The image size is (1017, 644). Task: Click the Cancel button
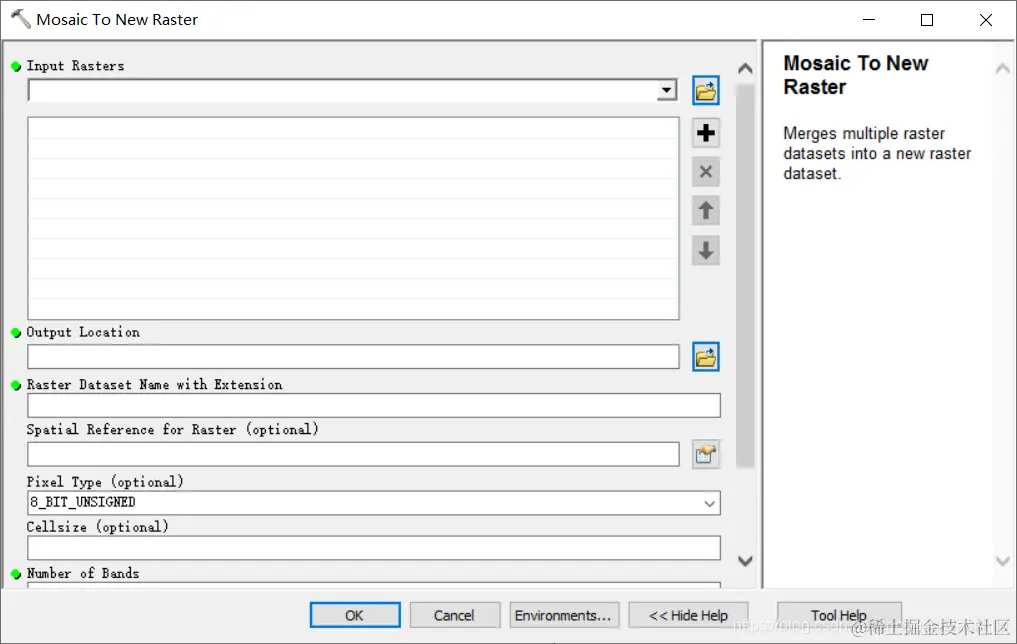click(454, 615)
